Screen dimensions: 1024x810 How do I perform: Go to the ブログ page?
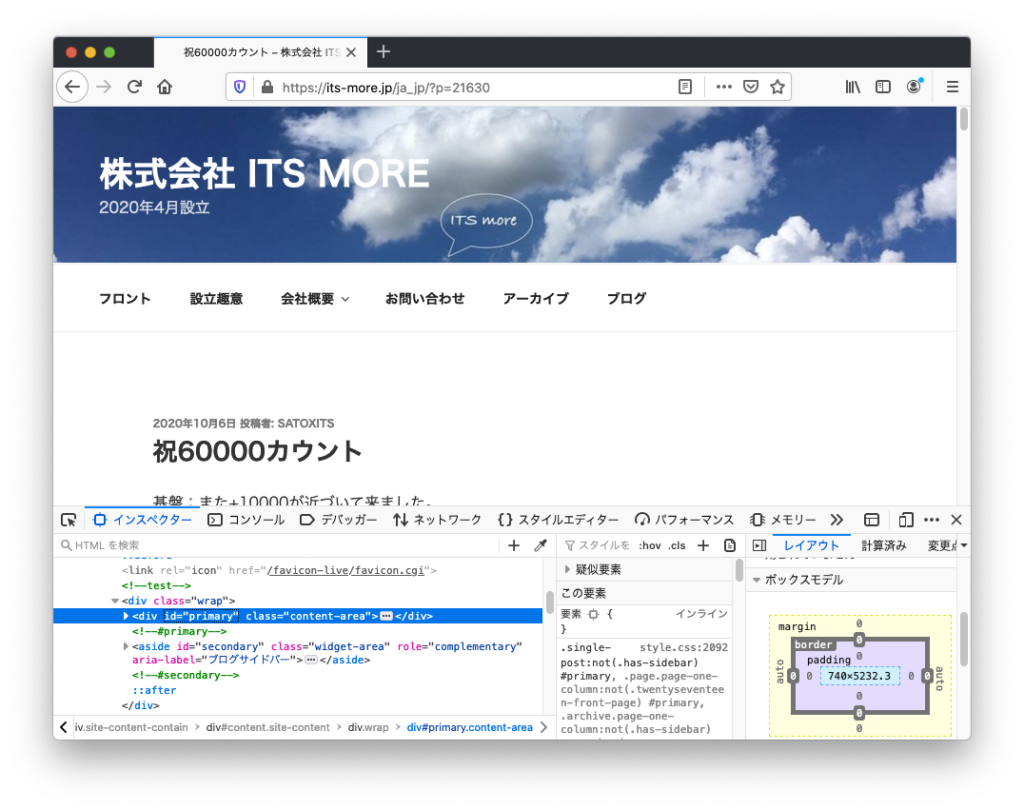click(x=626, y=298)
